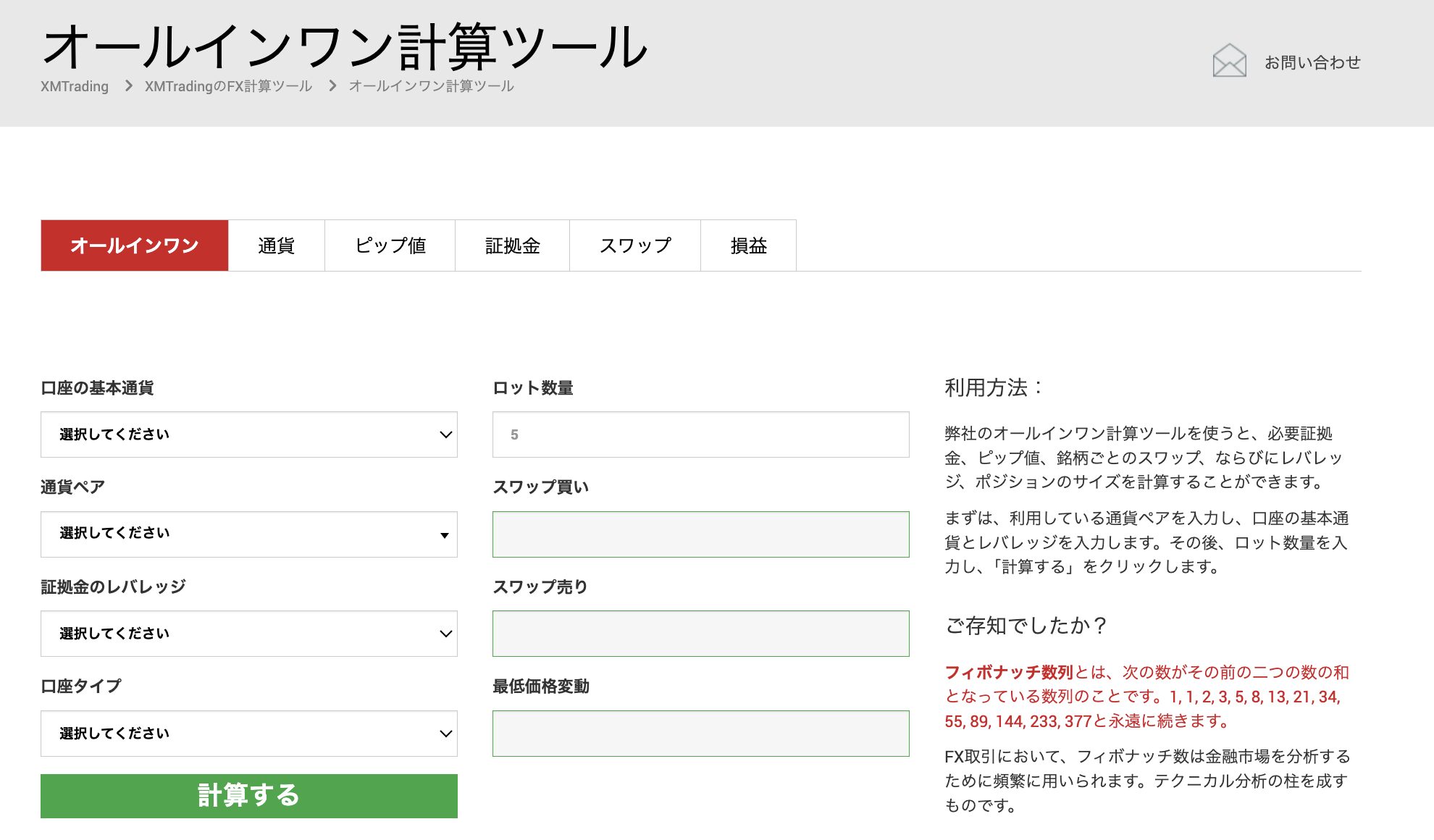
Task: Click the 最低価格変動 result field
Action: 700,734
